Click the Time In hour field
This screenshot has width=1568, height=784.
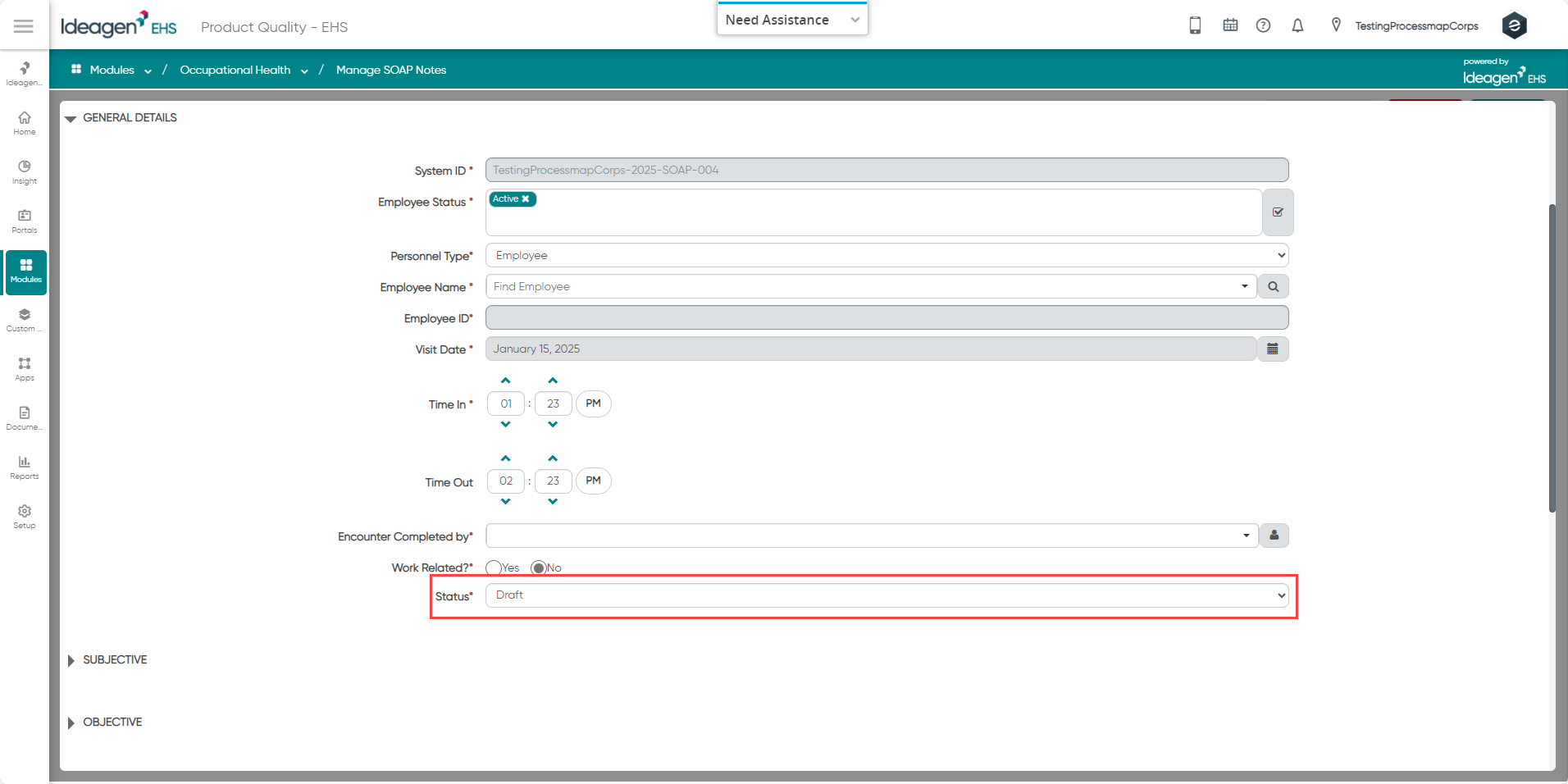(x=506, y=403)
